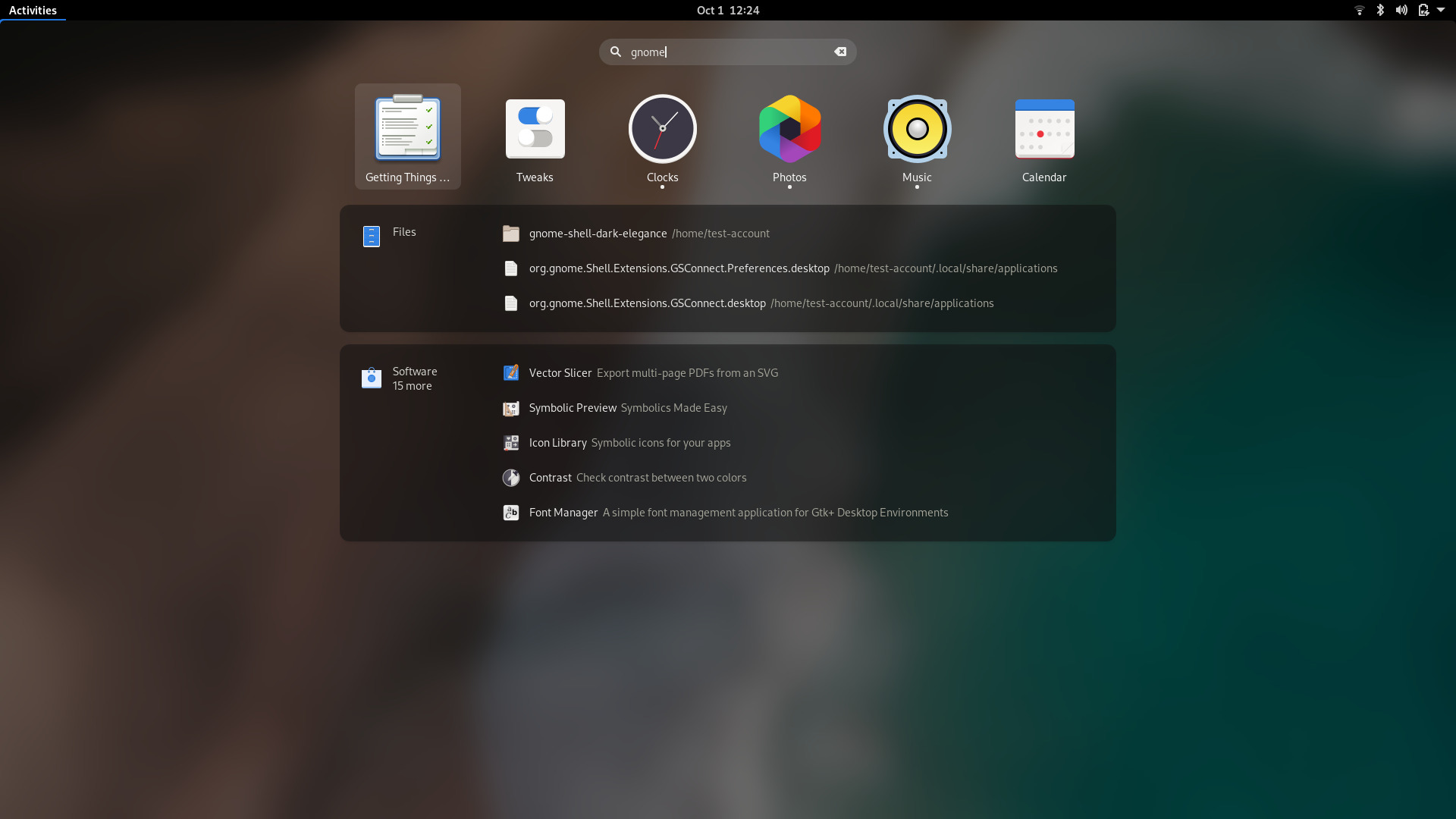Open the Tweaks application icon
Viewport: 1456px width, 819px height.
pyautogui.click(x=535, y=130)
